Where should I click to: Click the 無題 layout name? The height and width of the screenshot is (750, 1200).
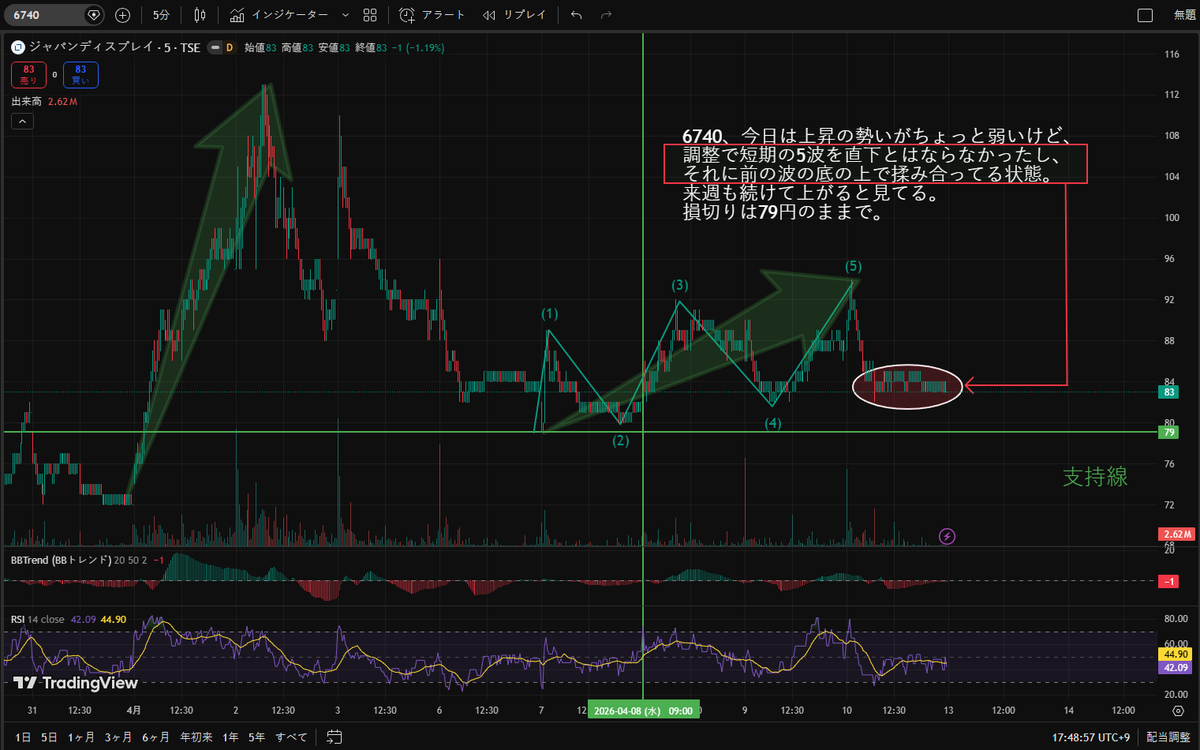pyautogui.click(x=1184, y=15)
